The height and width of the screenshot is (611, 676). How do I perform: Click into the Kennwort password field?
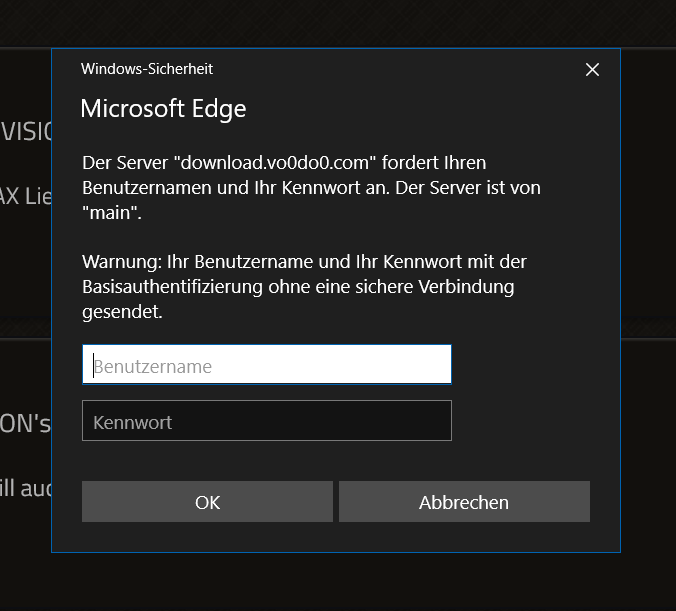coord(266,421)
